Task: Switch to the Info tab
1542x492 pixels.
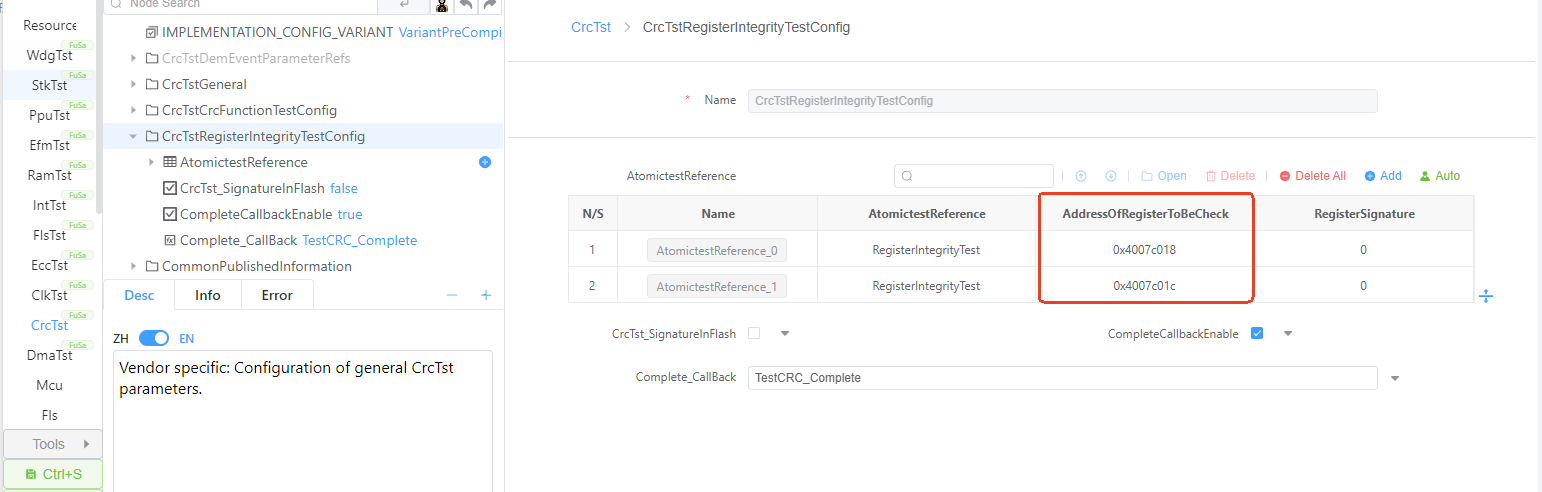Action: pos(208,295)
